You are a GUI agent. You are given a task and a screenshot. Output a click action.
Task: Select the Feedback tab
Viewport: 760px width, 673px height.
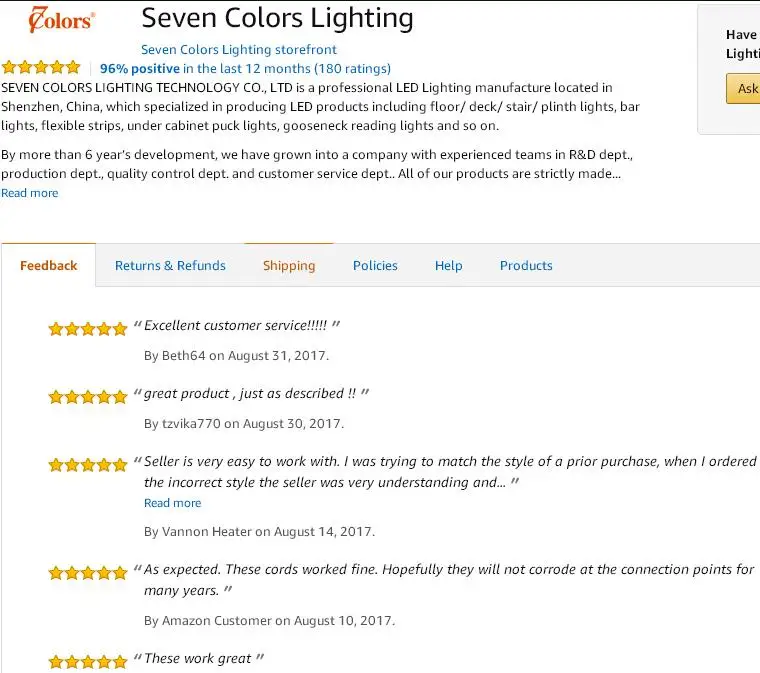(48, 265)
